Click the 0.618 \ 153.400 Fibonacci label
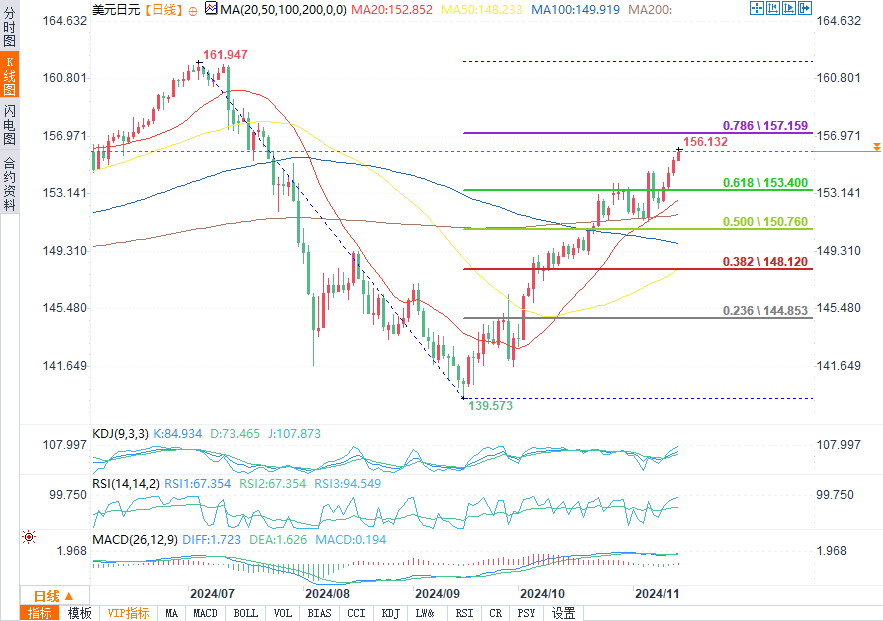The height and width of the screenshot is (621, 883). click(765, 182)
